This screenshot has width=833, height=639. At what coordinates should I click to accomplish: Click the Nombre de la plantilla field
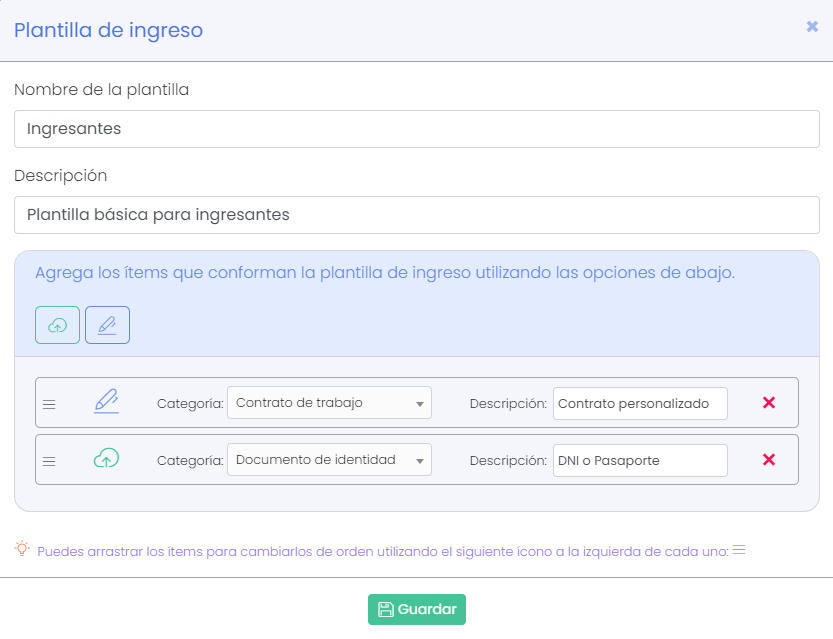(416, 128)
